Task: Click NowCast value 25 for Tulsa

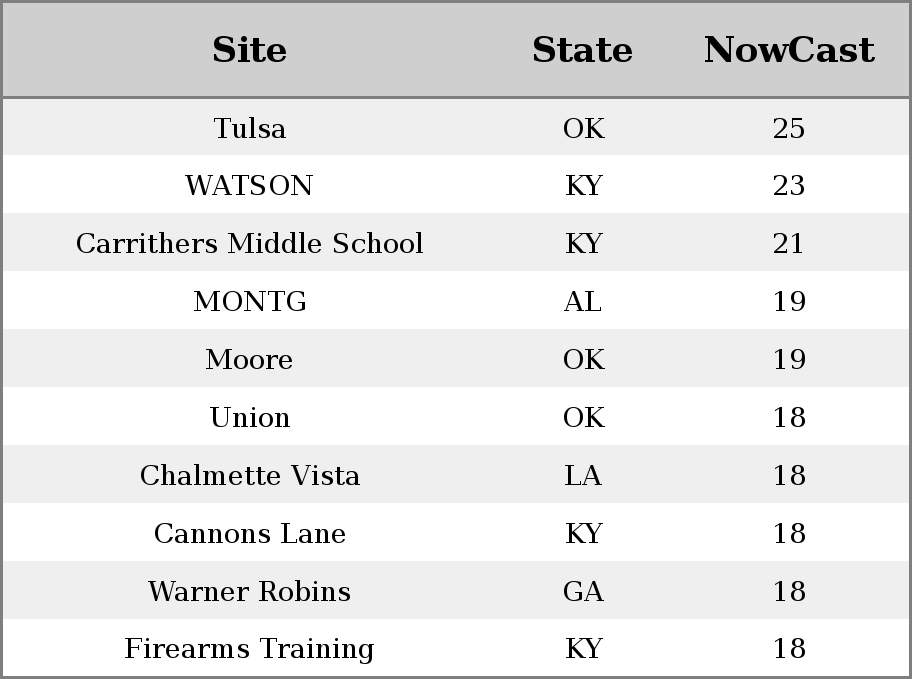Action: coord(789,128)
